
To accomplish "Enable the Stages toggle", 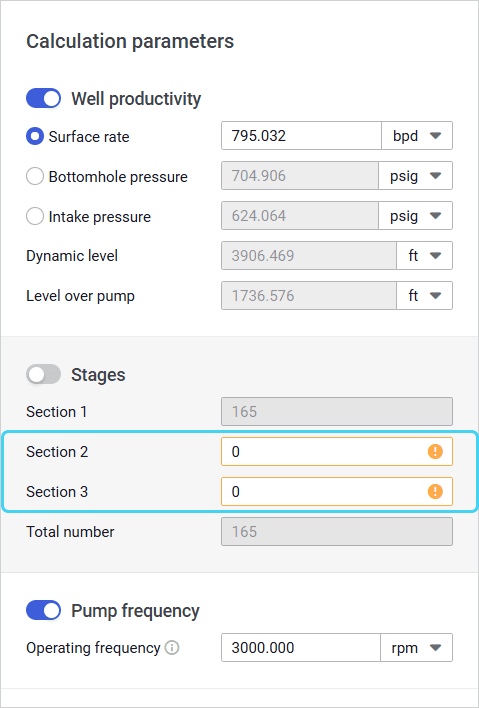I will pos(43,374).
